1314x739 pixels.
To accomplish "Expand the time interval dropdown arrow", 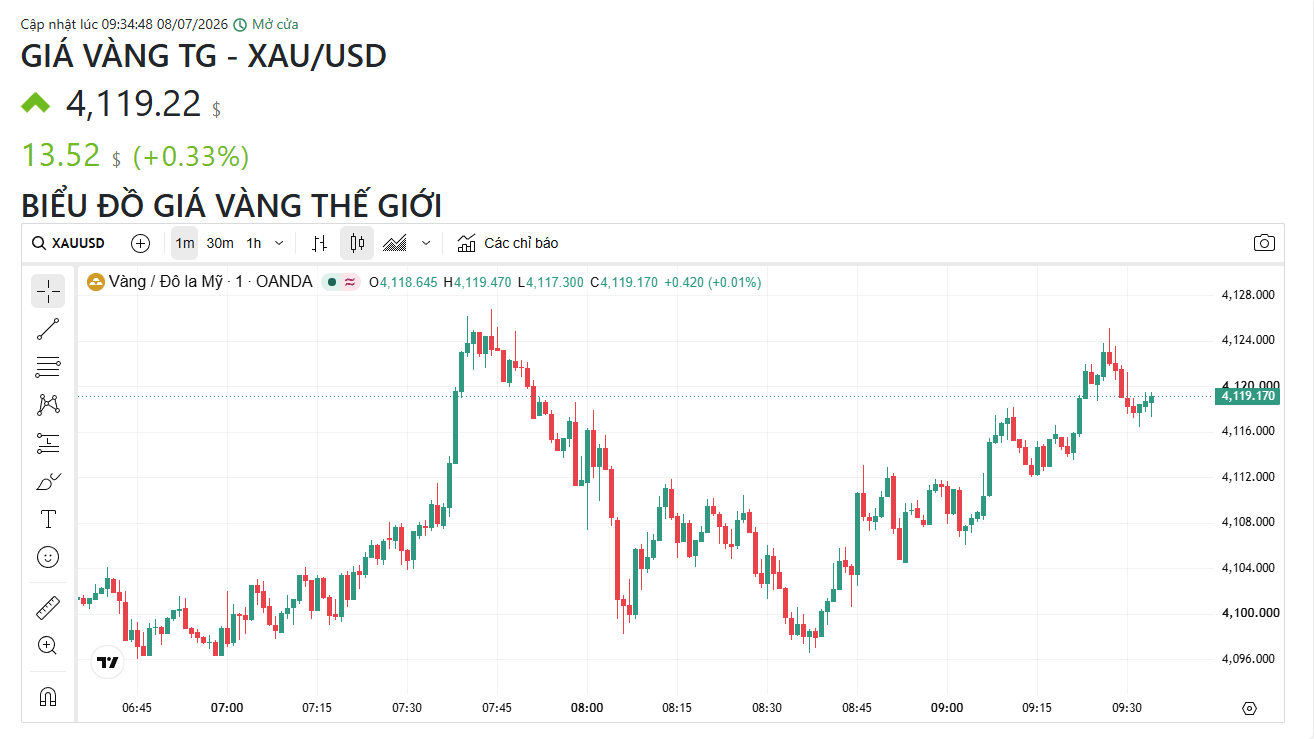I will (x=279, y=243).
